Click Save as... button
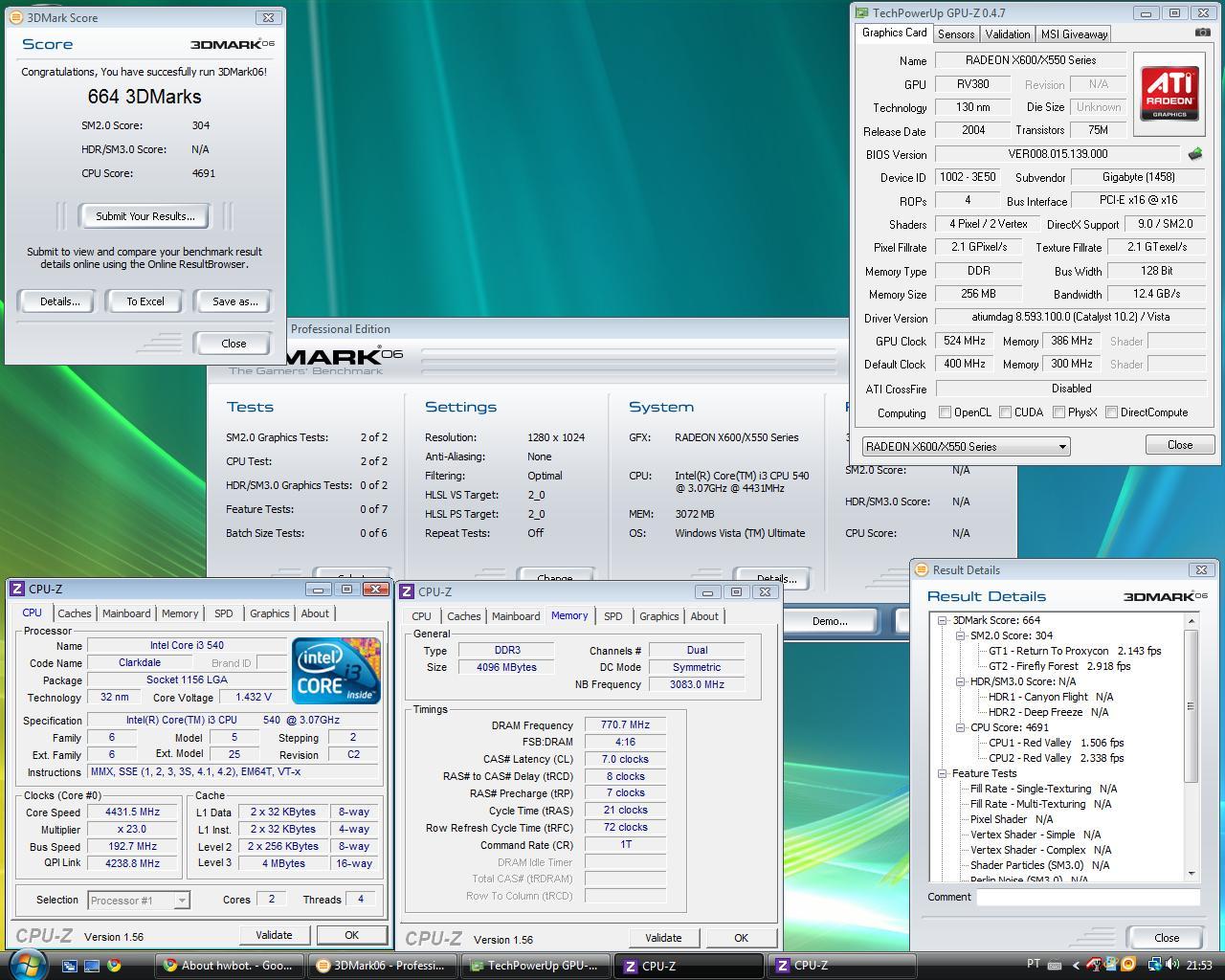This screenshot has height=980, width=1225. 234,301
